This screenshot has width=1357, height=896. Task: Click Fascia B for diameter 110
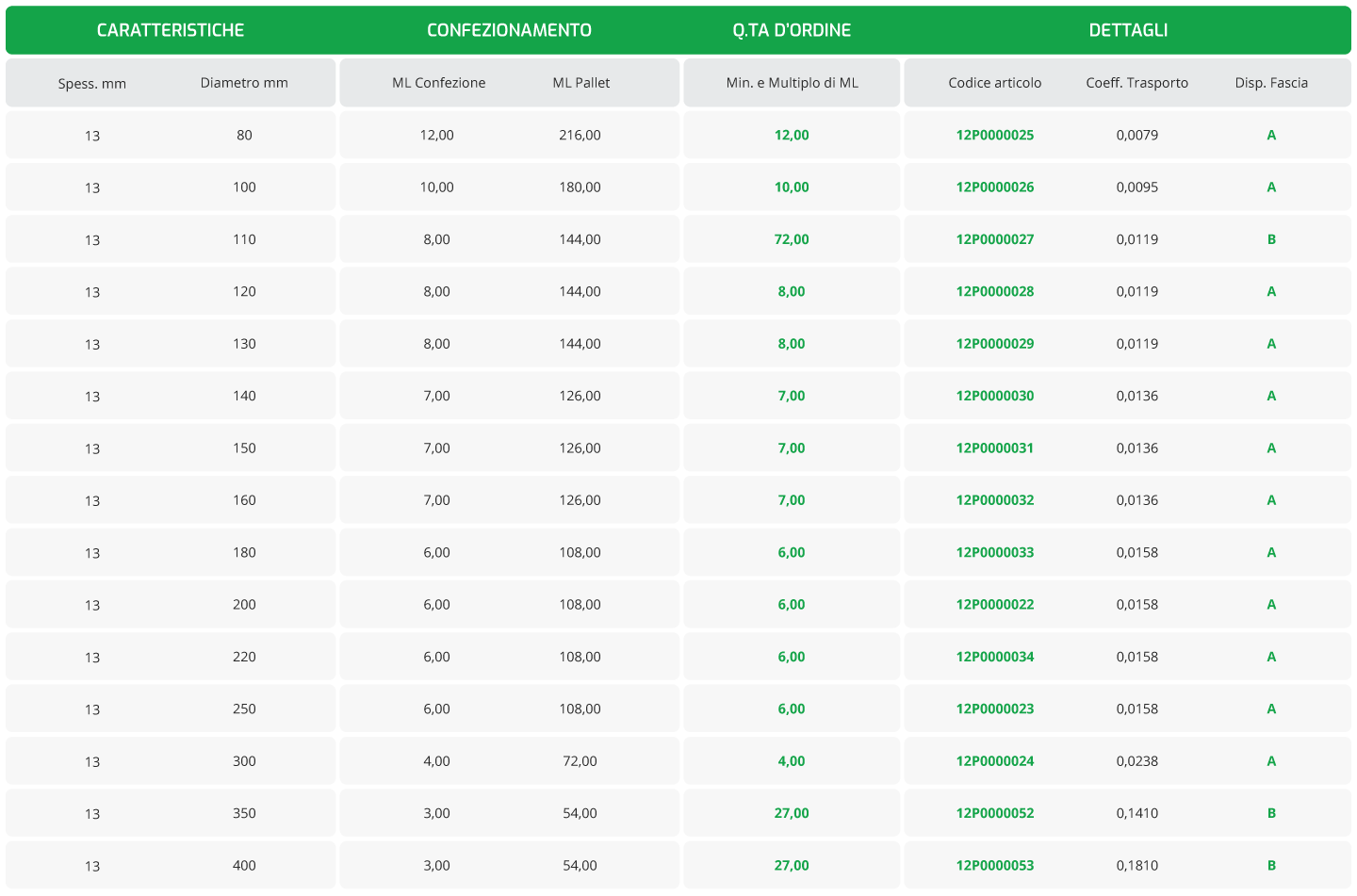(x=1271, y=239)
